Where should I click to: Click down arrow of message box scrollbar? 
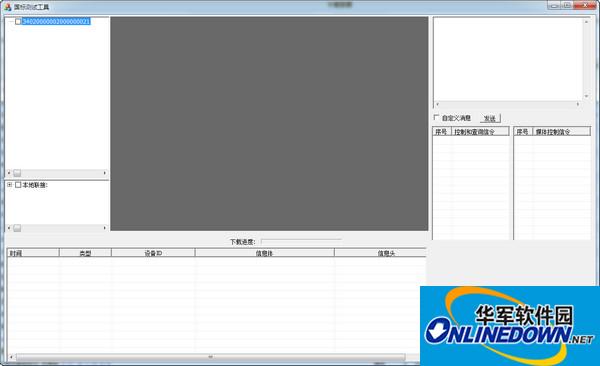tap(586, 96)
